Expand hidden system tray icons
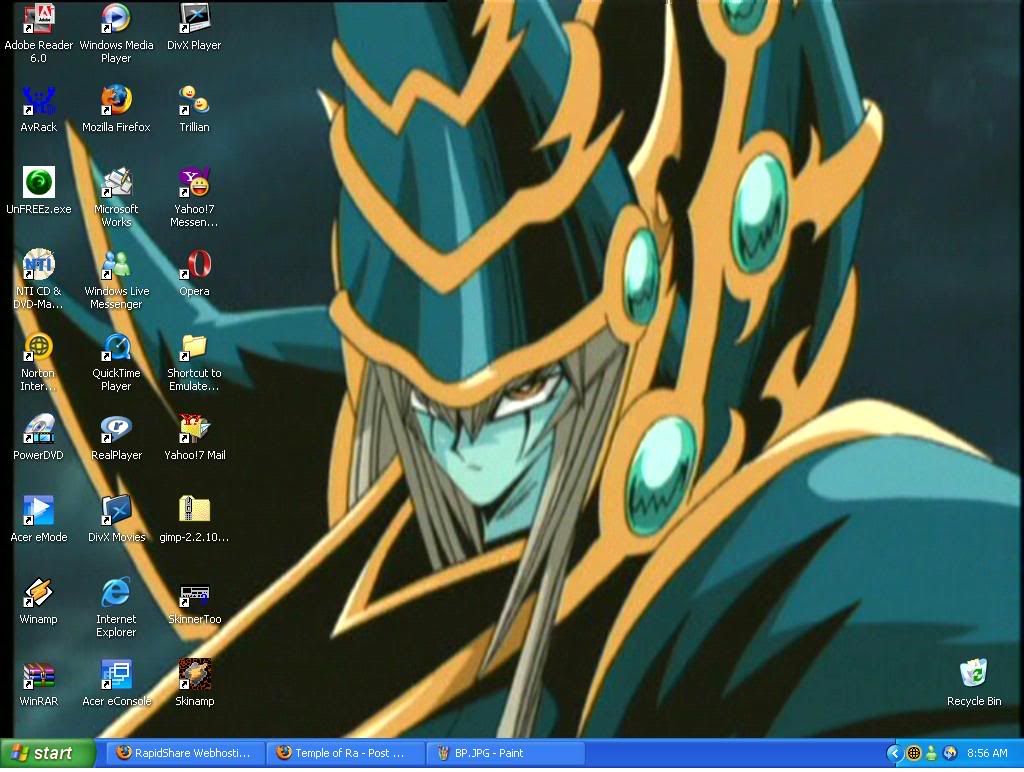The width and height of the screenshot is (1024, 772). tap(894, 753)
